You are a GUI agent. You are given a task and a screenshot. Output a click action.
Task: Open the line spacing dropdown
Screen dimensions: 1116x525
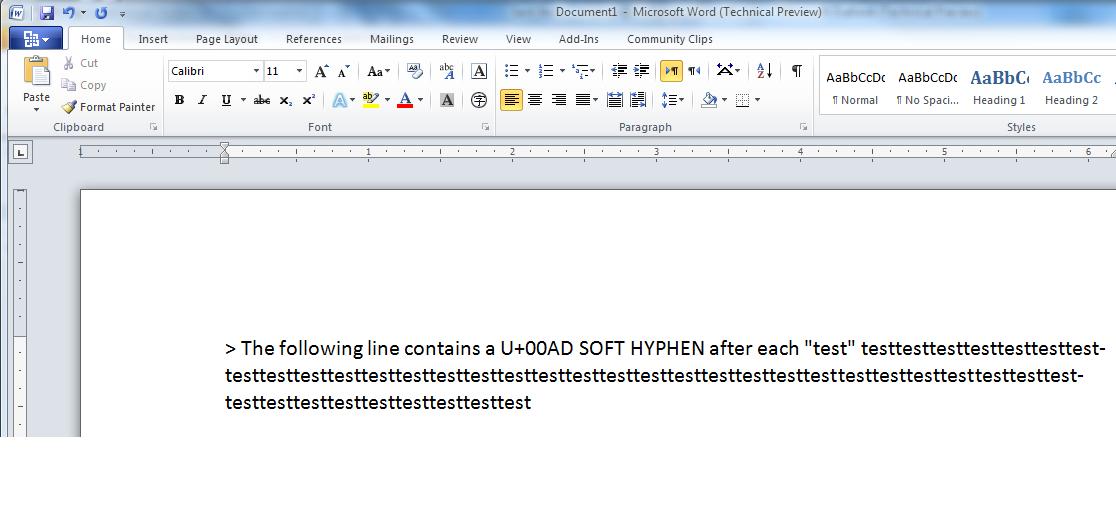(673, 100)
